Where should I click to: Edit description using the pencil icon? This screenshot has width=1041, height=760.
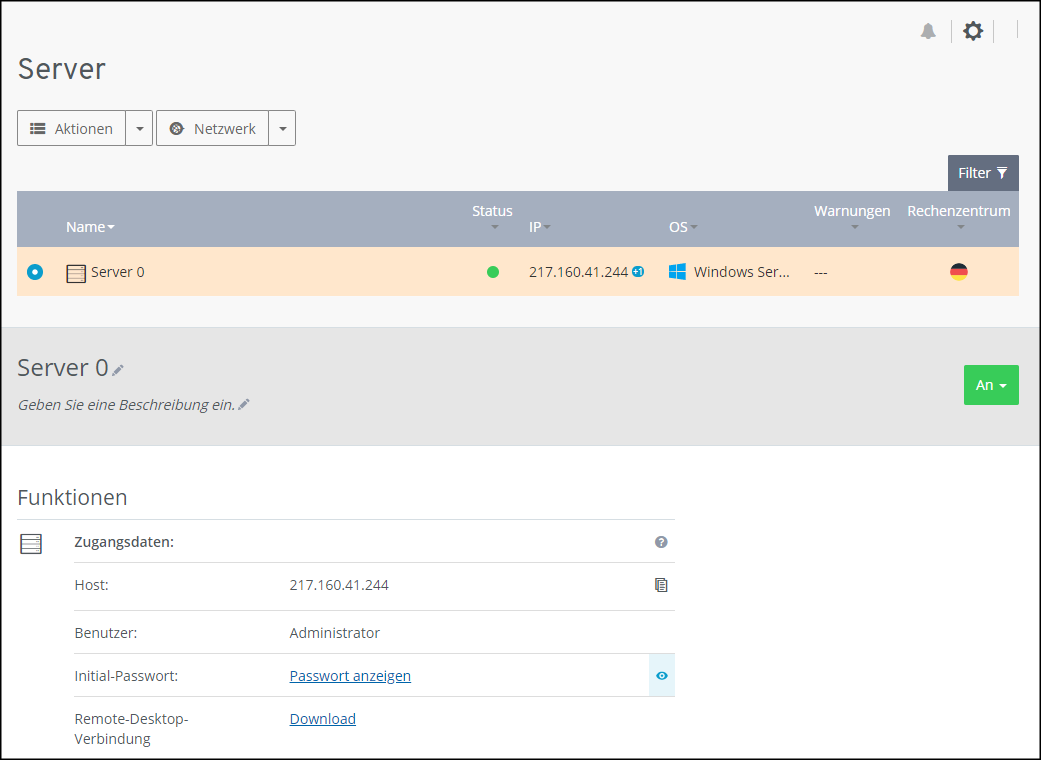244,404
